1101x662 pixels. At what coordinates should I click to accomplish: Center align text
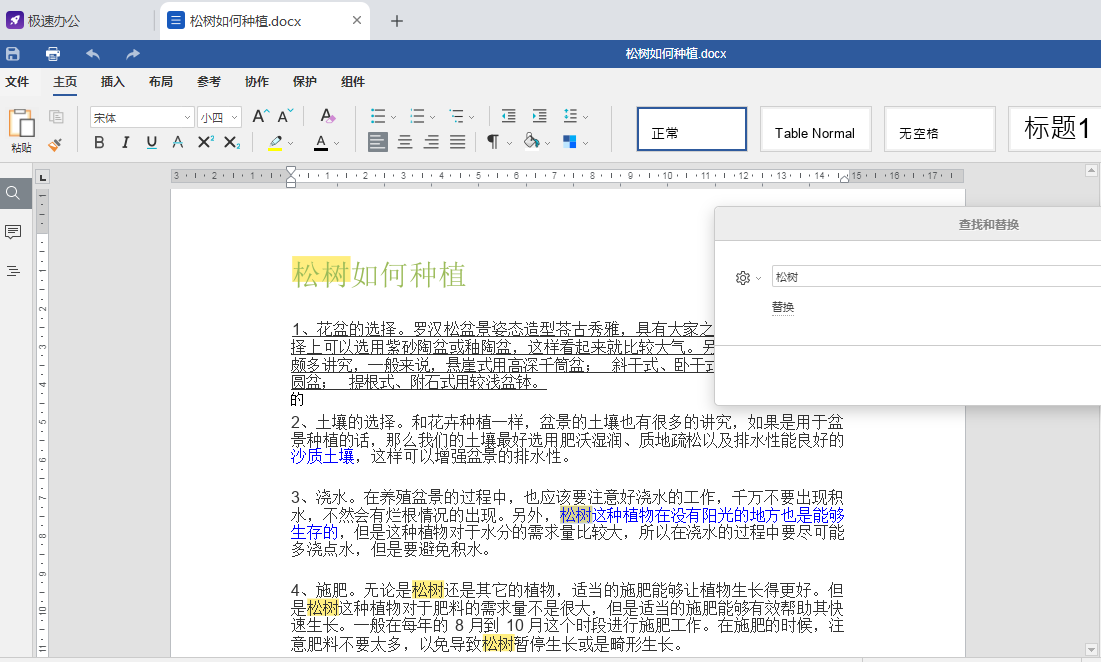(404, 143)
